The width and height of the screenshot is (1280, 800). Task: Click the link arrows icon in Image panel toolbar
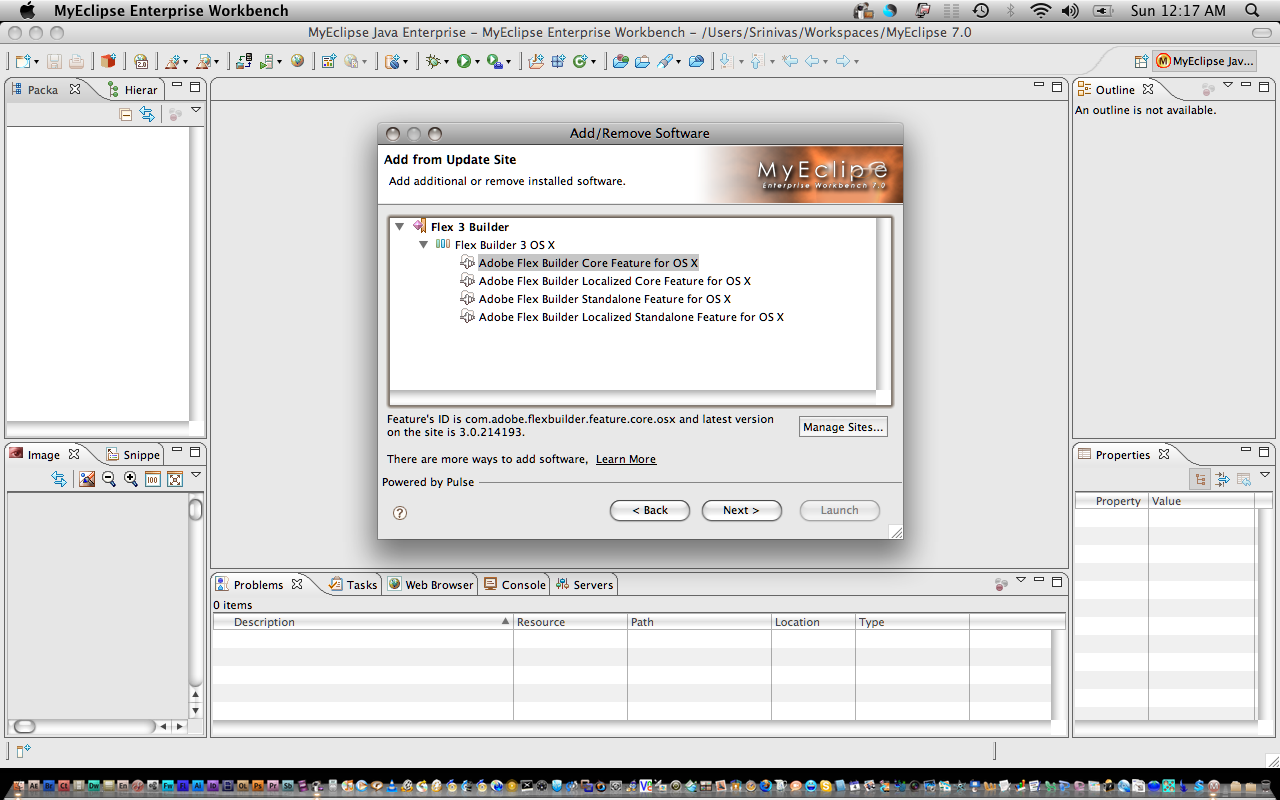point(59,479)
